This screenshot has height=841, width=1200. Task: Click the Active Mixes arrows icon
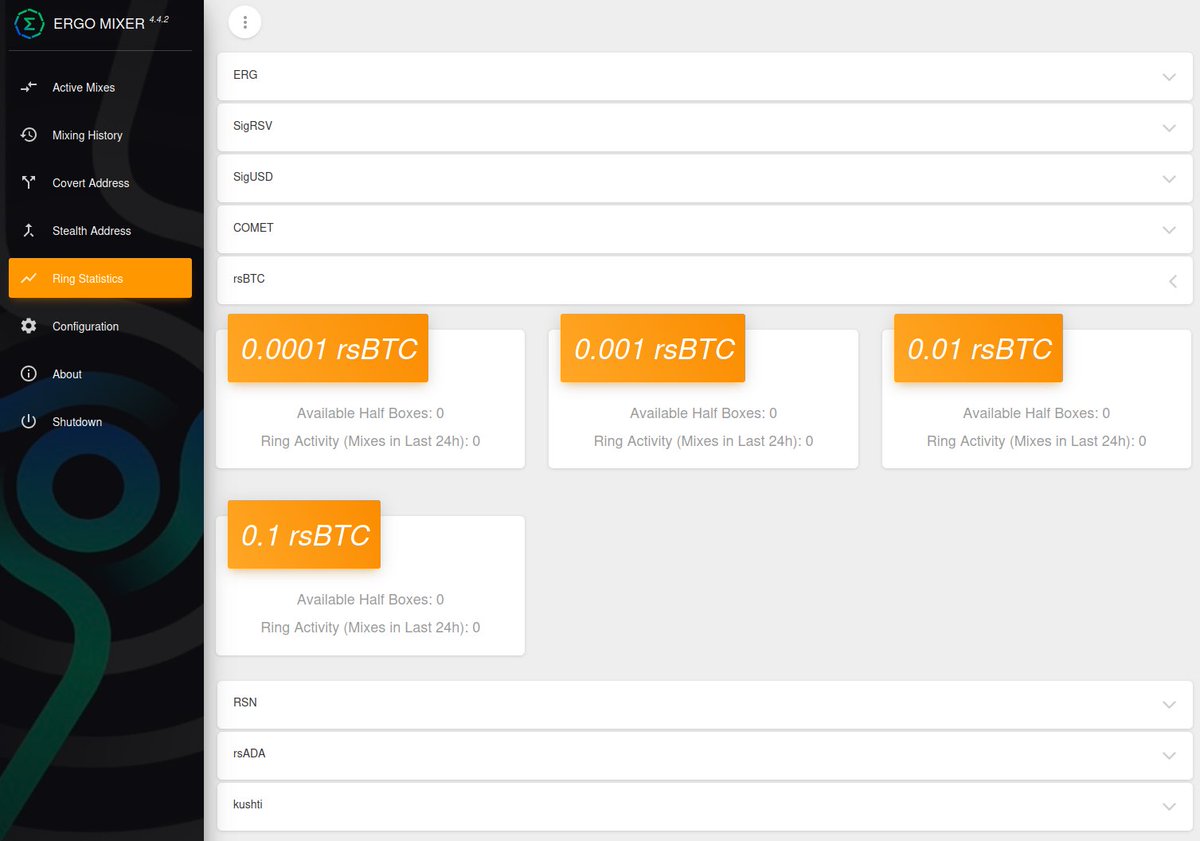[29, 87]
